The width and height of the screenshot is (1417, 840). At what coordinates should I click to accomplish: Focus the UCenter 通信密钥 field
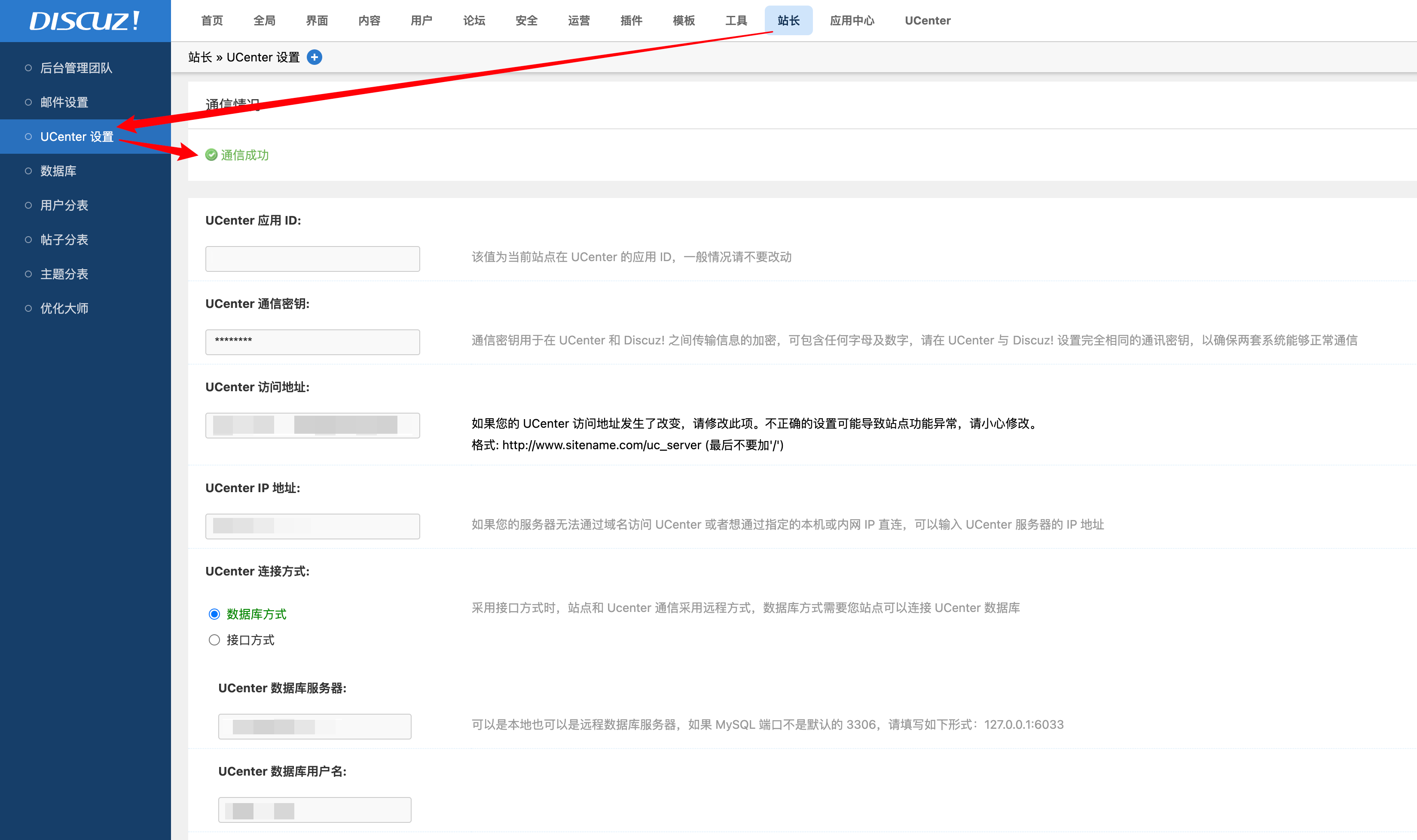312,342
